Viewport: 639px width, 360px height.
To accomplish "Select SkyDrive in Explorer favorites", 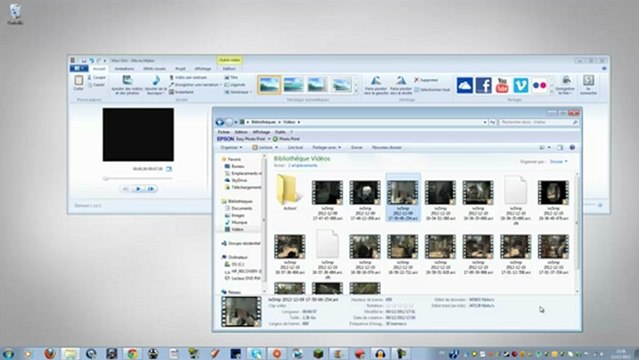I will 236,180.
